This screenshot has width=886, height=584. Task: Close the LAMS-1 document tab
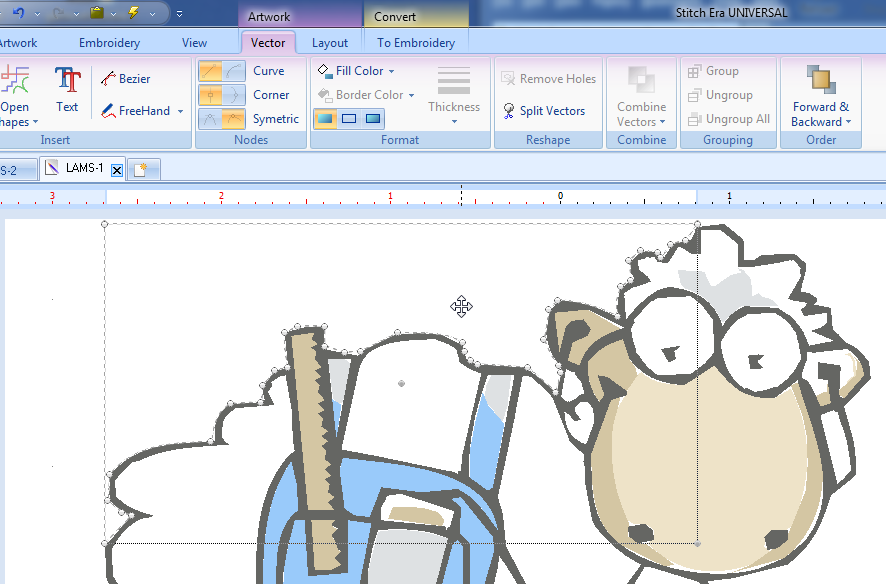(116, 170)
